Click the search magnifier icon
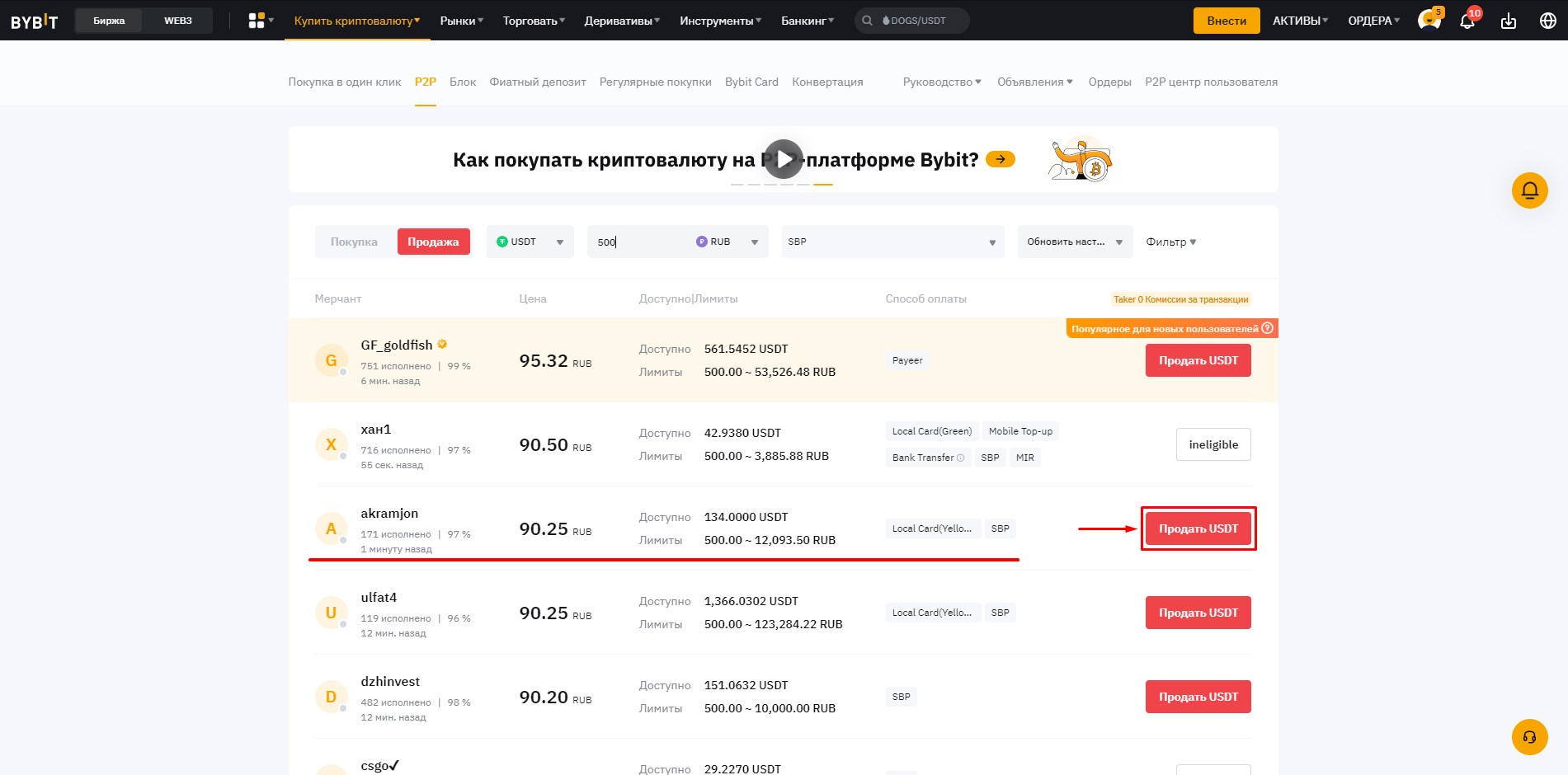The height and width of the screenshot is (775, 1568). 867,21
